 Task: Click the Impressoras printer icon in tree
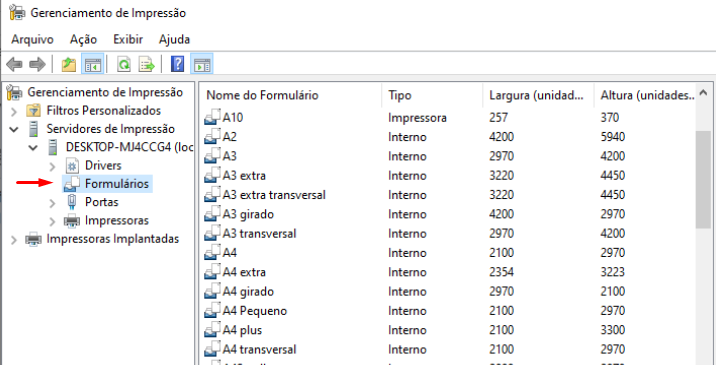(x=72, y=221)
